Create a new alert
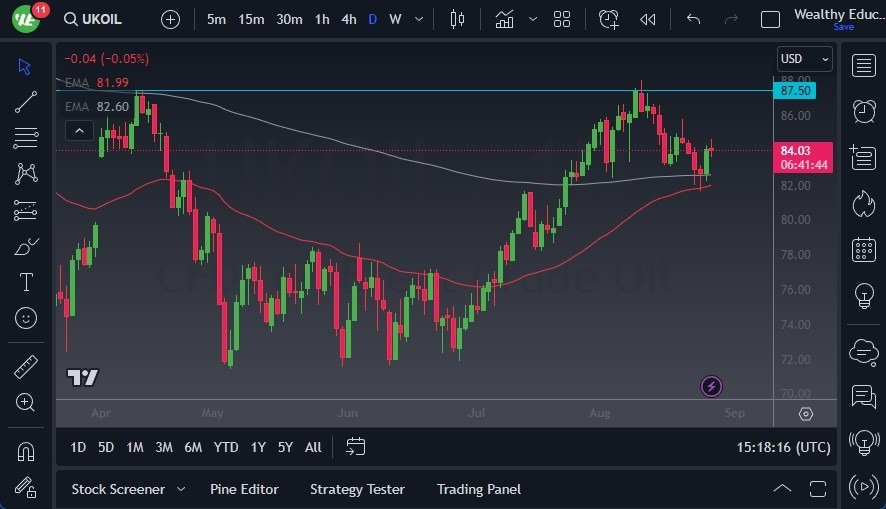Screen dimensions: 886x509 609,20
